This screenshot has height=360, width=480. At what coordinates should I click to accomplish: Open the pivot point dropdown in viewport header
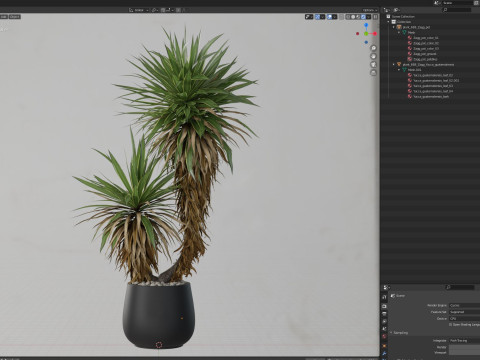pos(155,10)
